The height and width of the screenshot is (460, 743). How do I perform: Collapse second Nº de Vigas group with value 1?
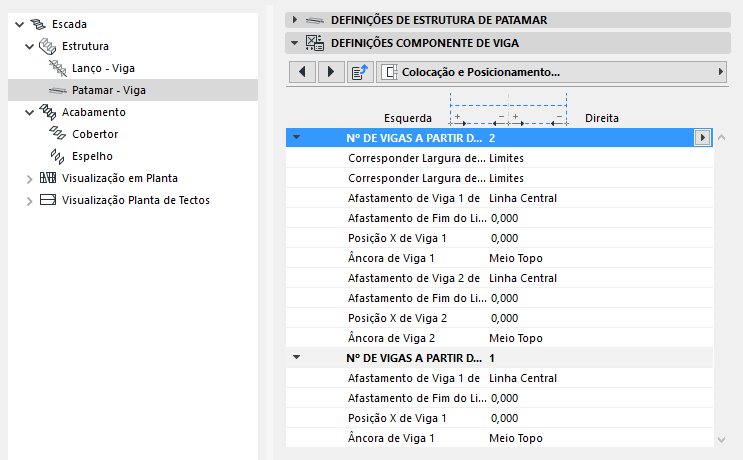297,357
